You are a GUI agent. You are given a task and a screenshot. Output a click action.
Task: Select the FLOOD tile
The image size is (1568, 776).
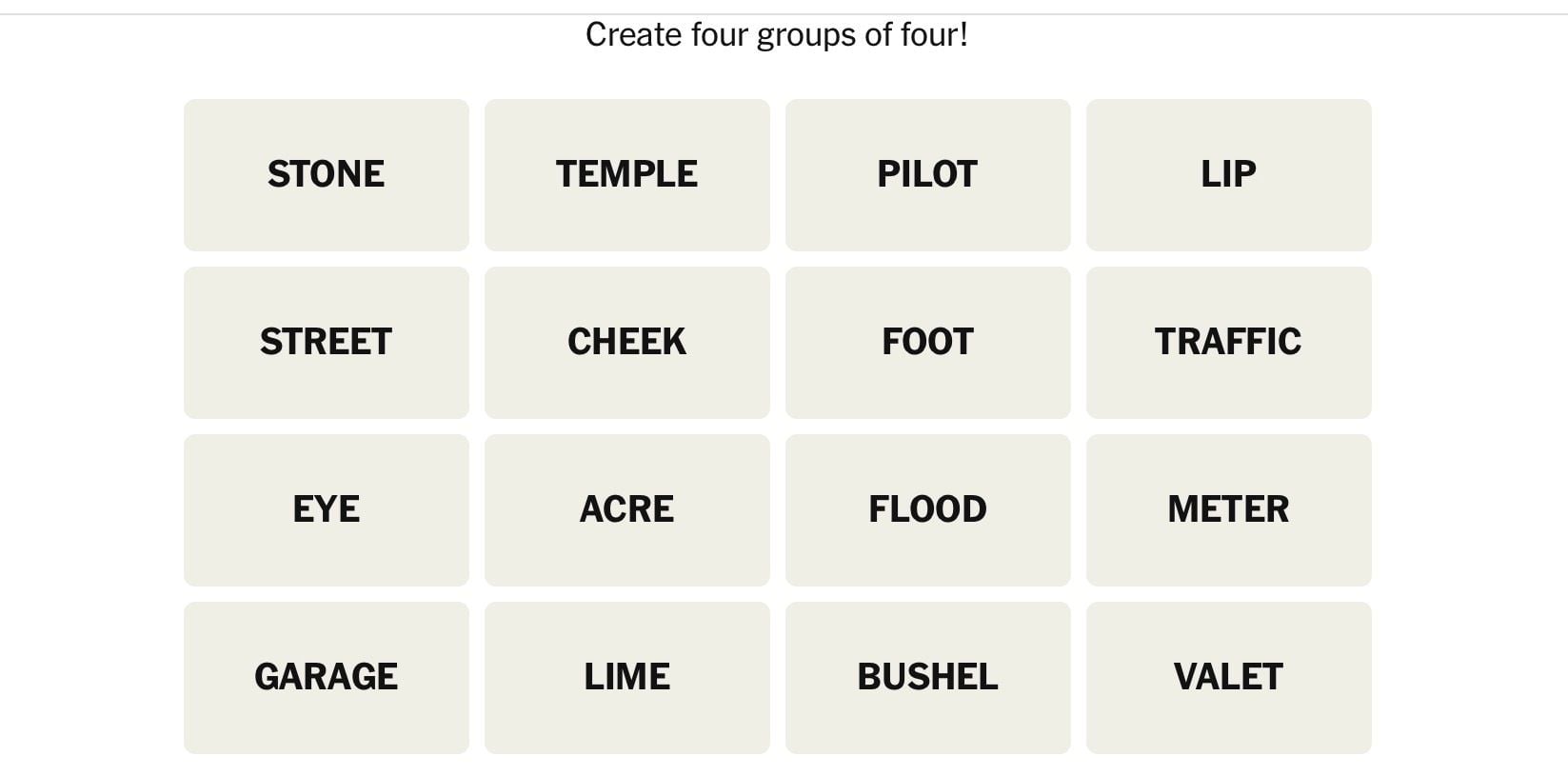[x=927, y=510]
